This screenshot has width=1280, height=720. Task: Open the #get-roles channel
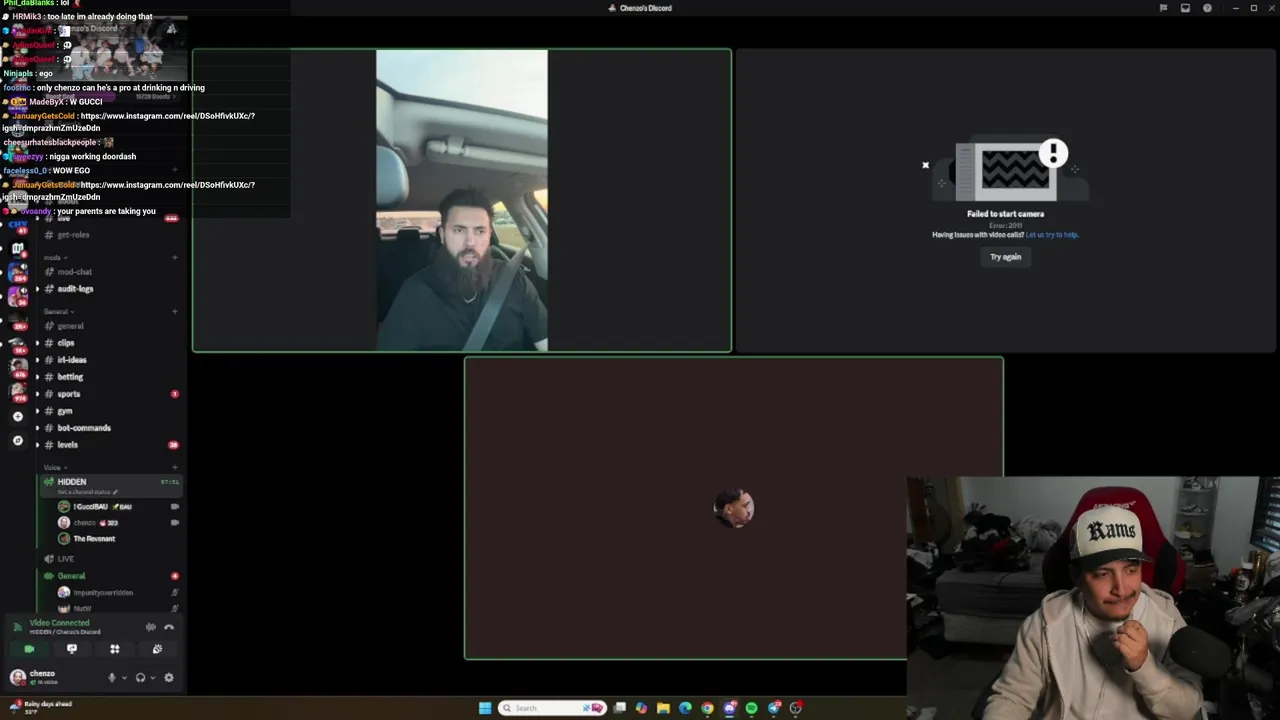click(111, 235)
